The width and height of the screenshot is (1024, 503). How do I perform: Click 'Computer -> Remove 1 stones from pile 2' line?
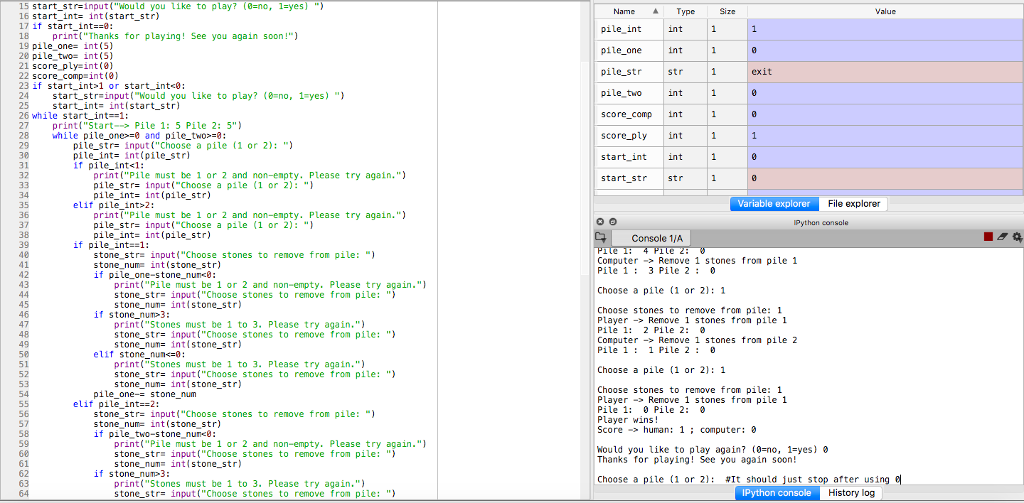pos(697,340)
